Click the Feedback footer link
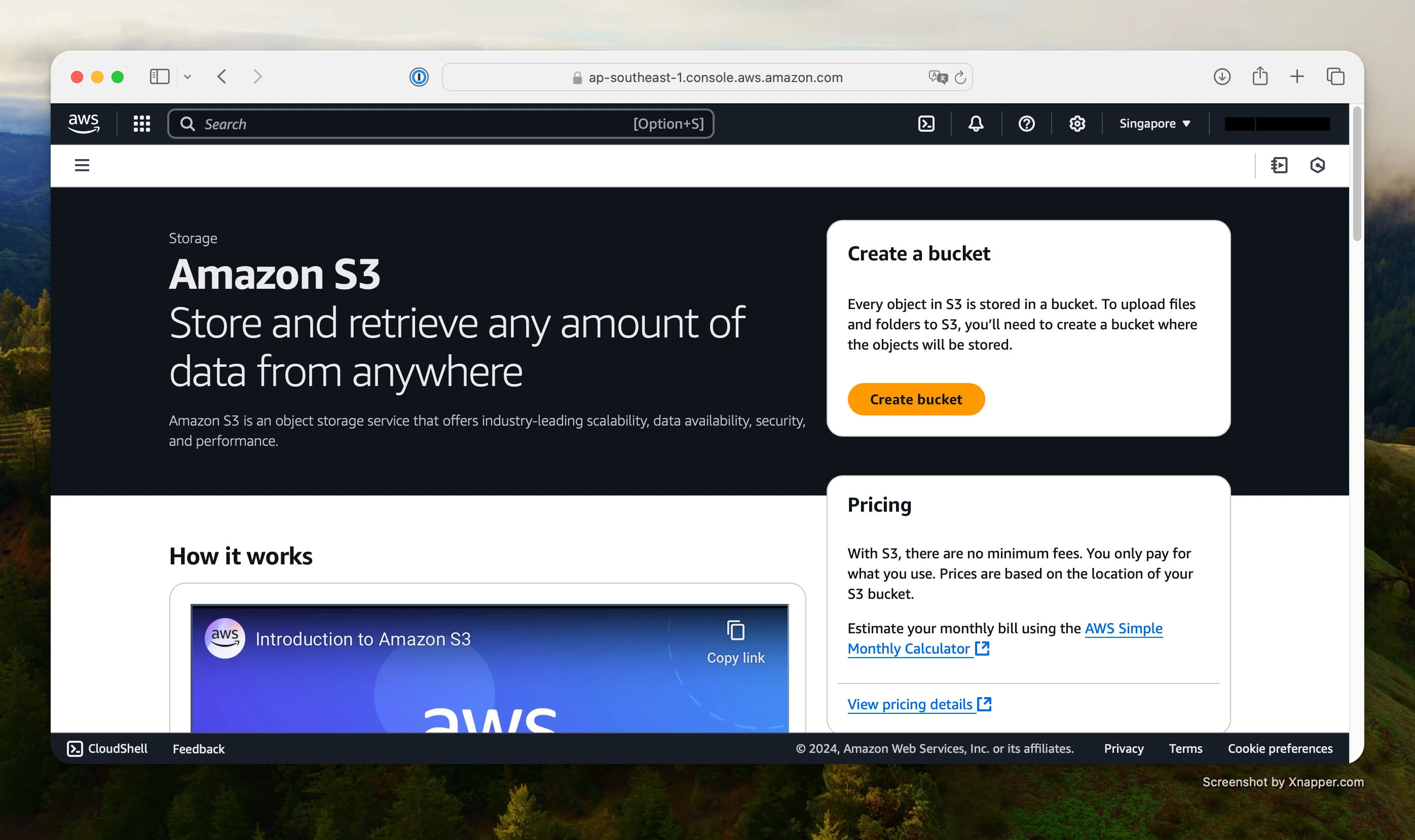1415x840 pixels. point(198,749)
